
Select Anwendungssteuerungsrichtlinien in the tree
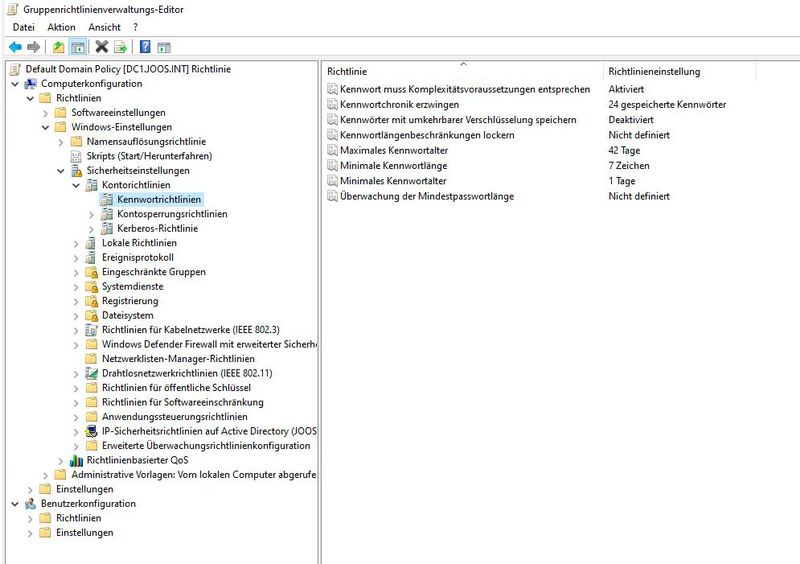point(174,417)
